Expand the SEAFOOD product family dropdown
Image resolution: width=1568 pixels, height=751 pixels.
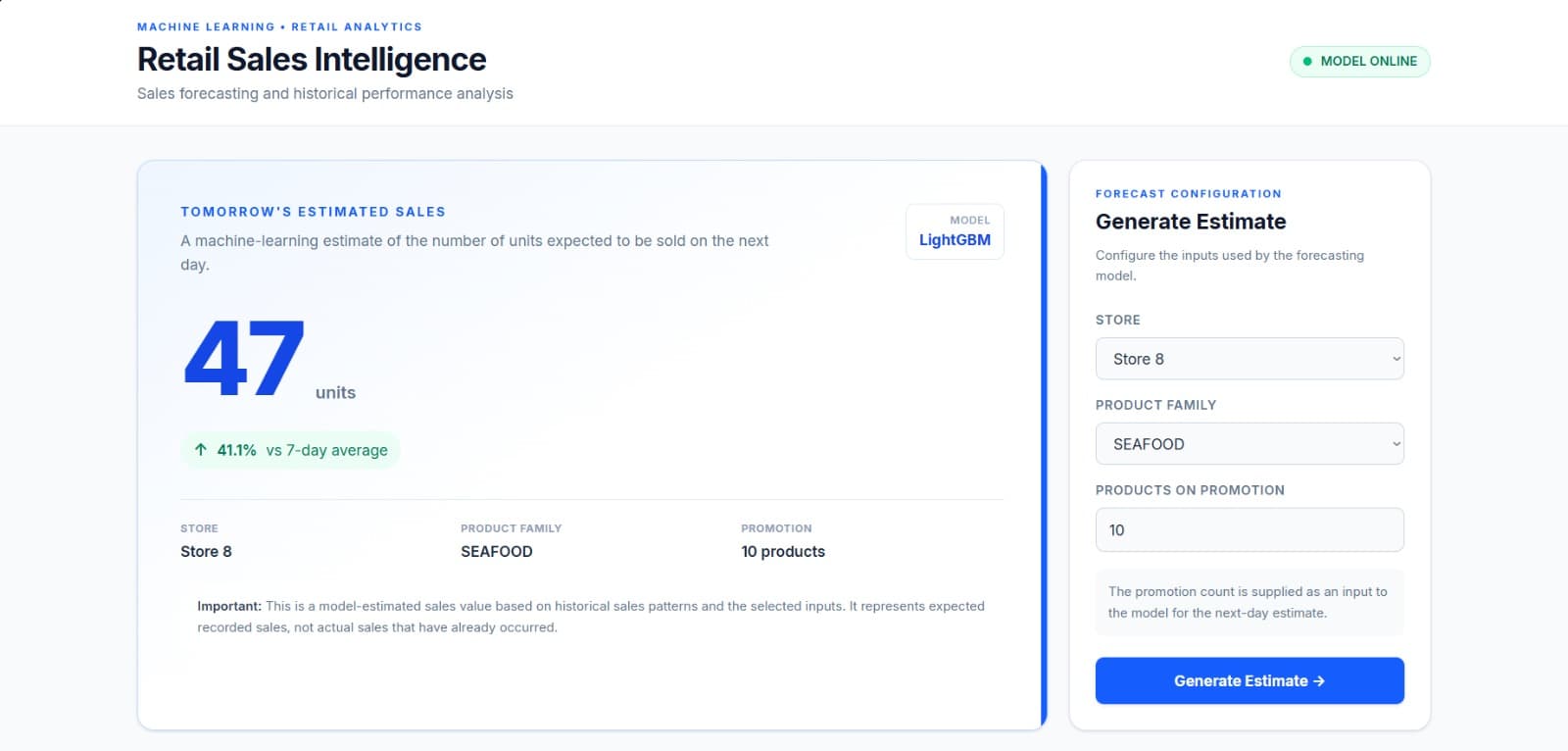(1249, 444)
